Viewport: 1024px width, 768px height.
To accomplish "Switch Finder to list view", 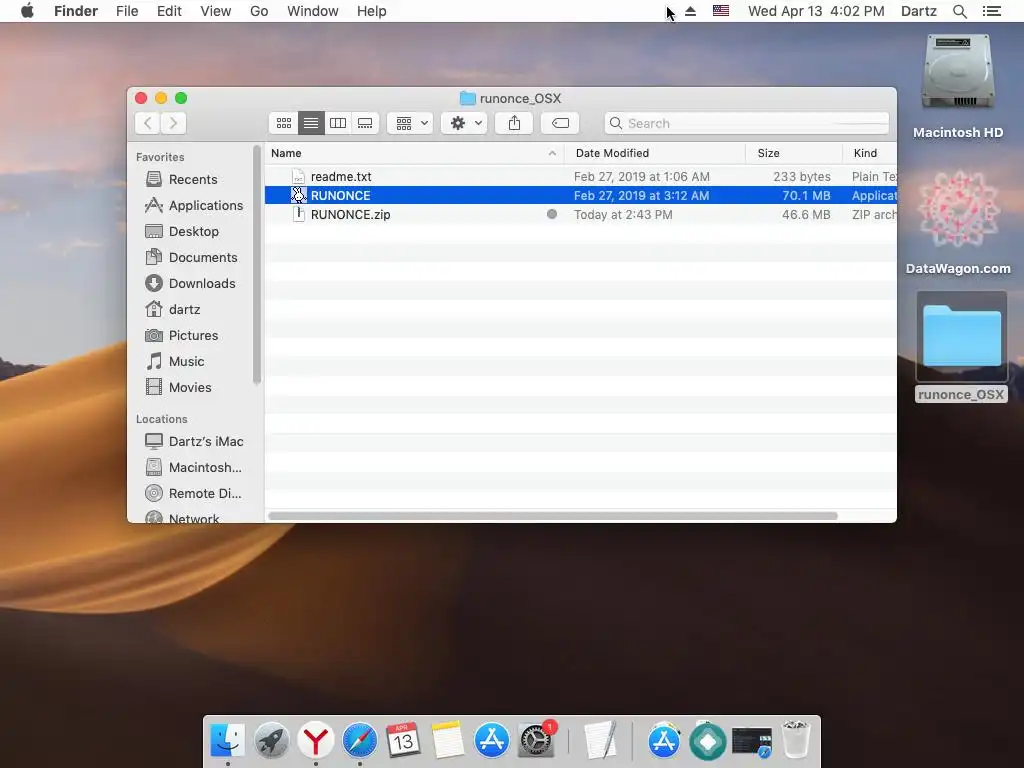I will click(x=311, y=123).
